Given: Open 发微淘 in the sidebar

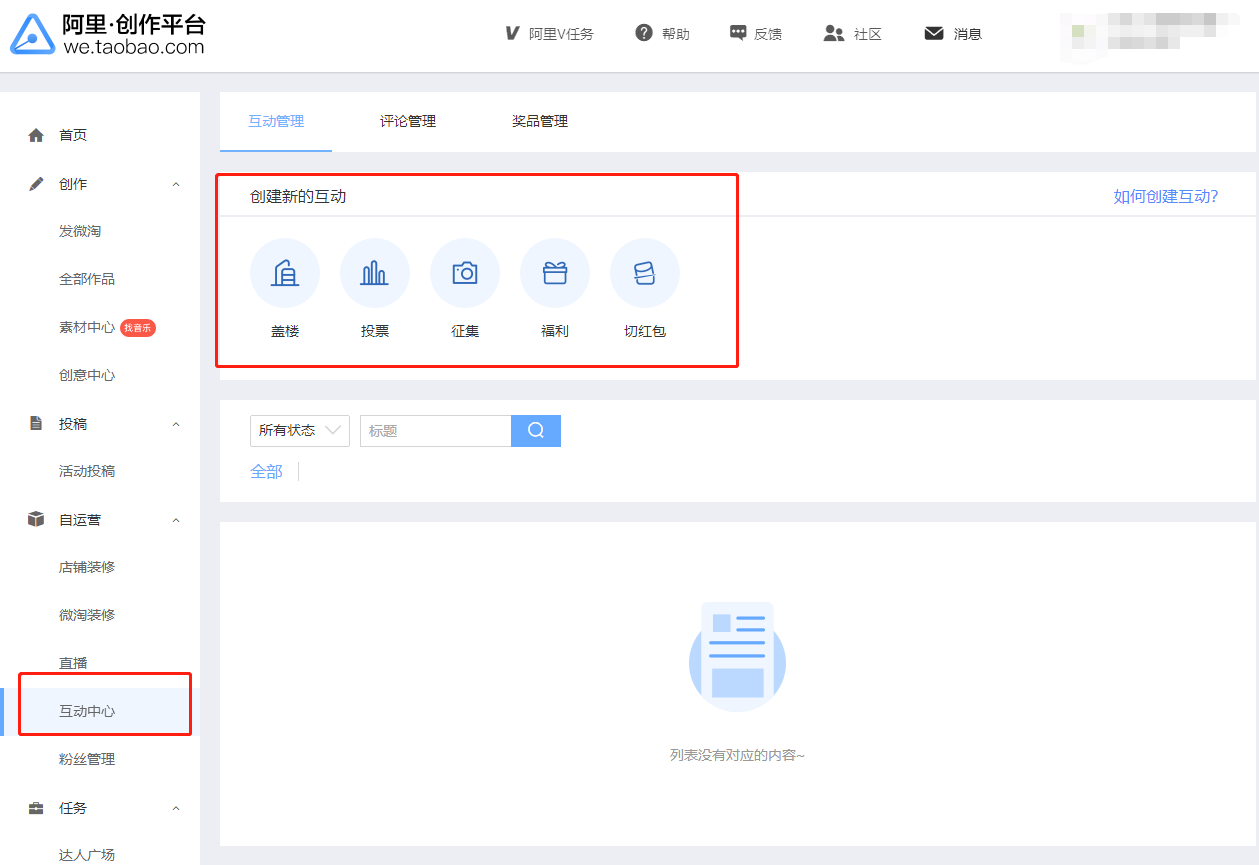Looking at the screenshot, I should [80, 231].
